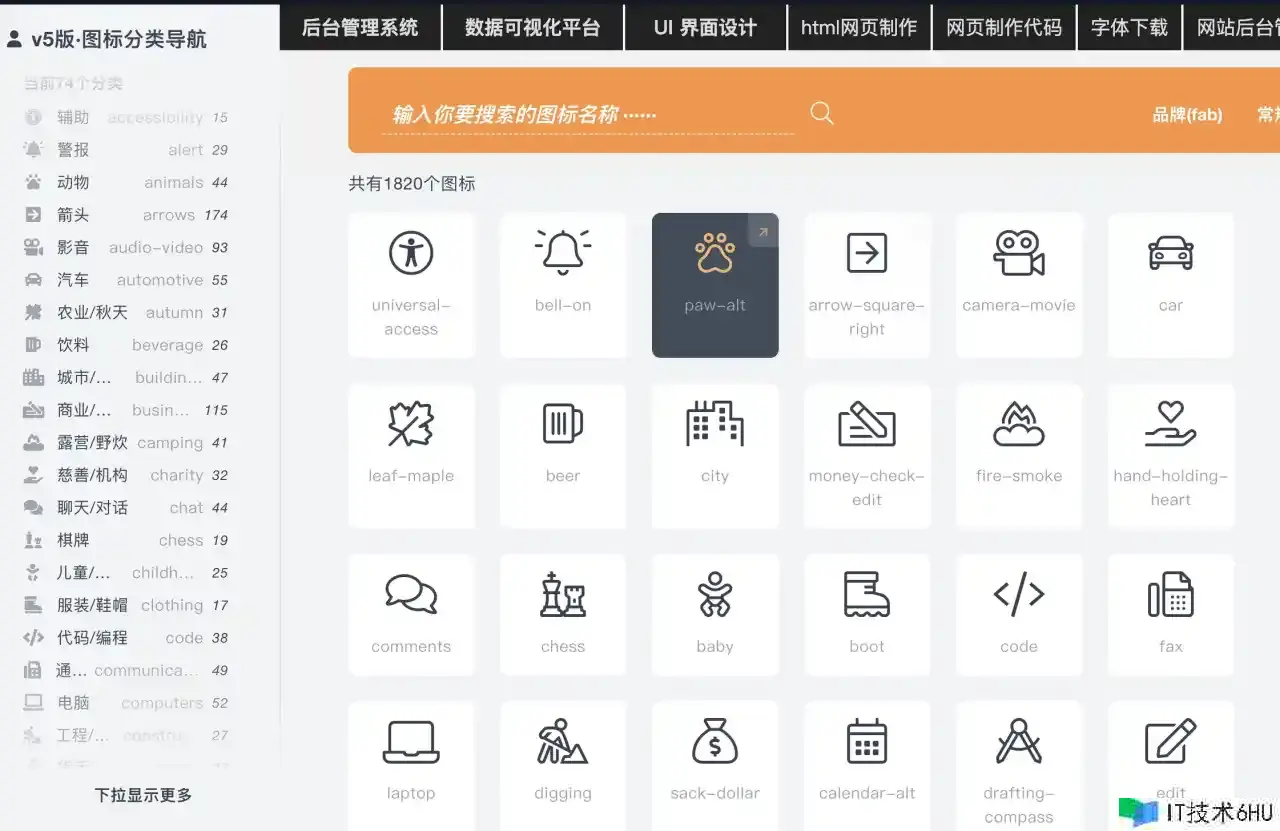Choose the 箭头 arrows category
1280x831 pixels.
(x=126, y=215)
